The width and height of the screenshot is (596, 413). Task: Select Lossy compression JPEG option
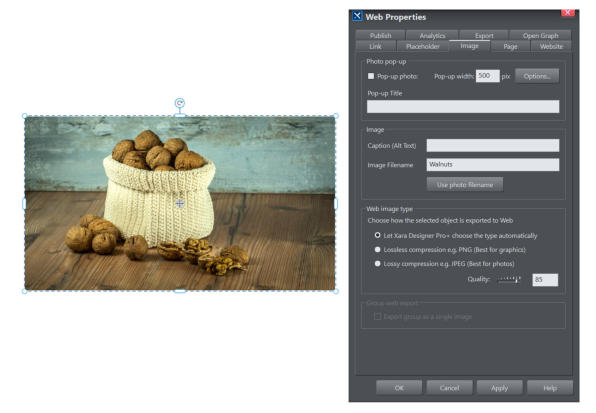(x=377, y=264)
